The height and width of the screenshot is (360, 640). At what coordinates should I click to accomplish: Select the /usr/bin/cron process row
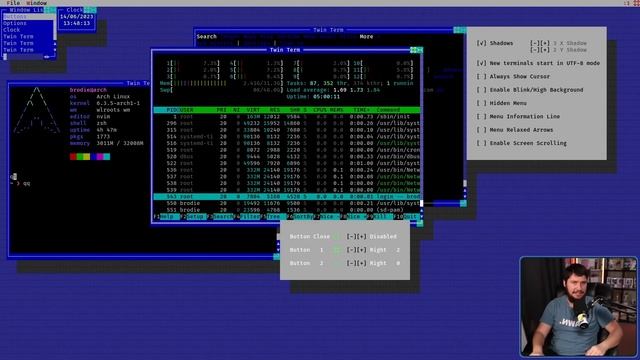(287, 150)
